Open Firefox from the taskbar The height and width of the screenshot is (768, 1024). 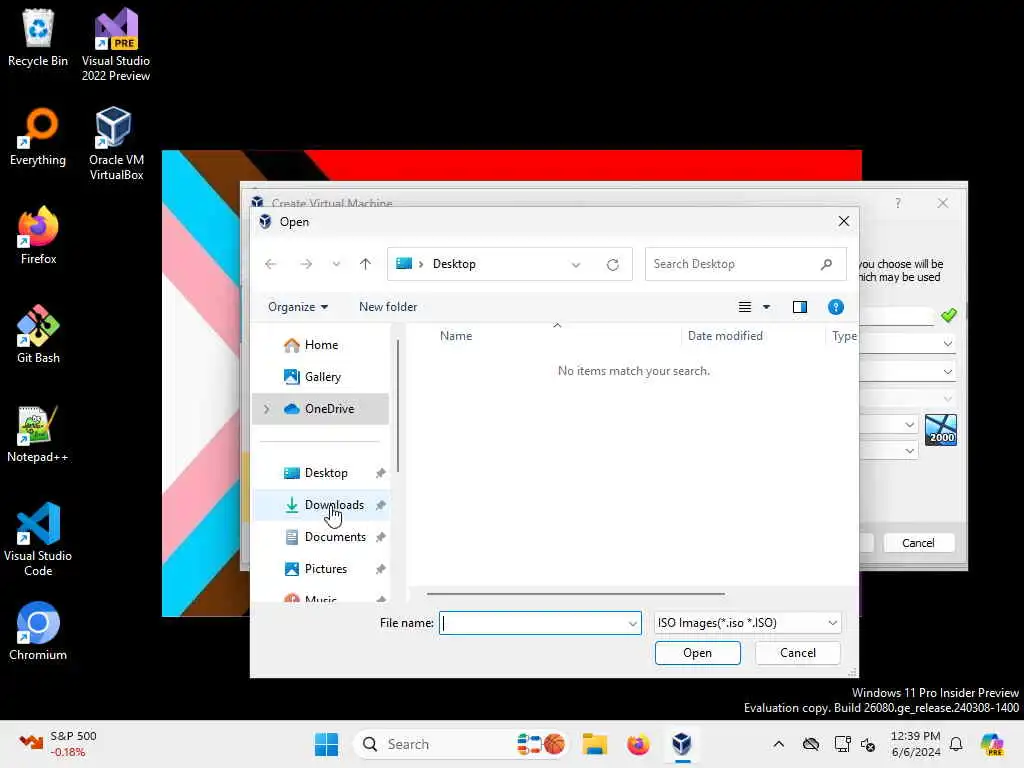click(638, 744)
